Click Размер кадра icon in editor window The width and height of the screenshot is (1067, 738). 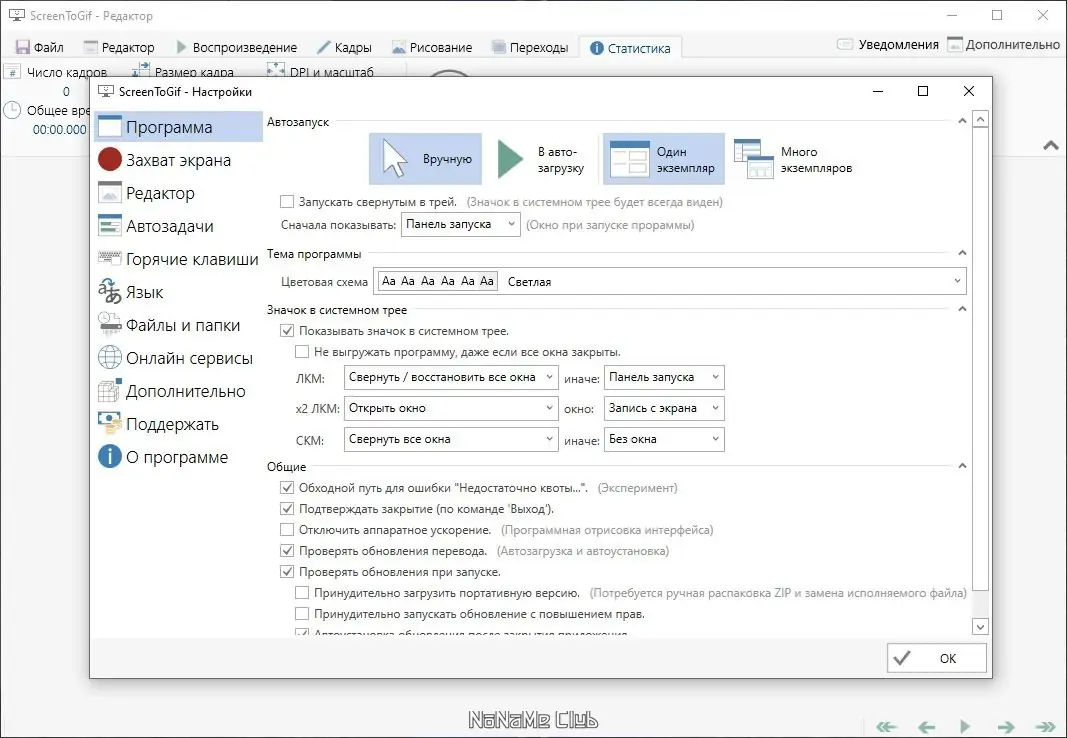click(x=141, y=70)
